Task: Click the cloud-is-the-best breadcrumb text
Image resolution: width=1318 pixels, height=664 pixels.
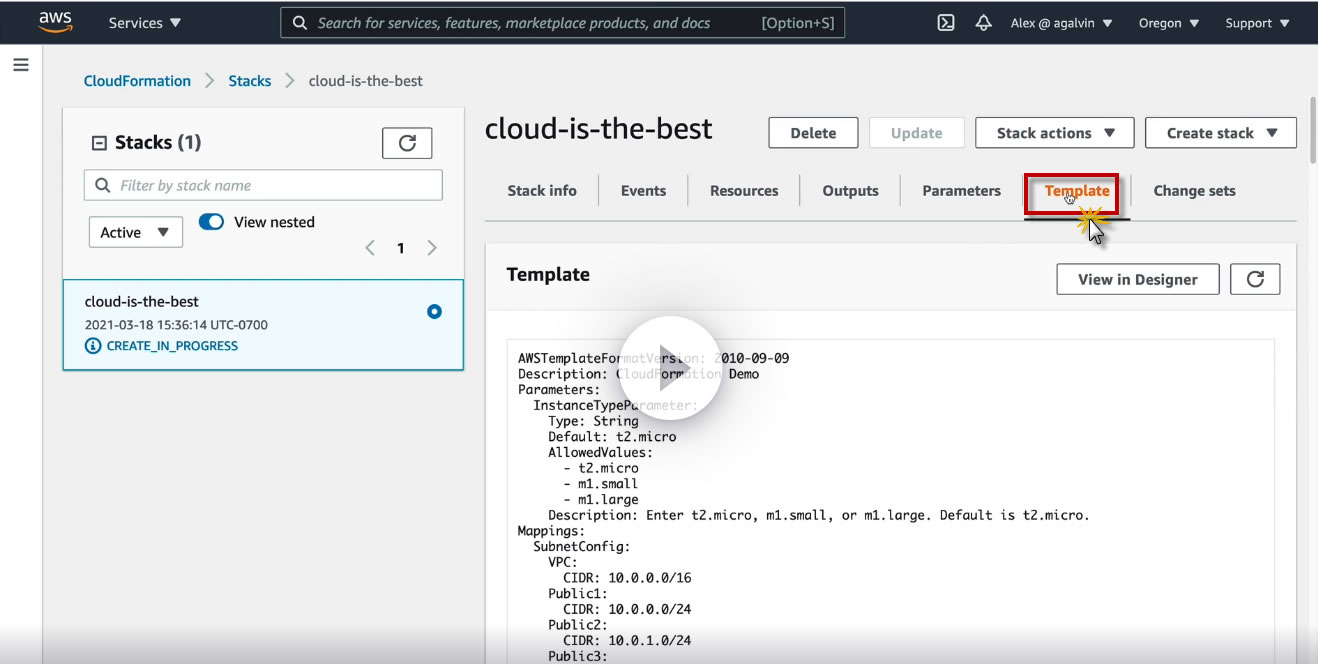Action: tap(366, 81)
